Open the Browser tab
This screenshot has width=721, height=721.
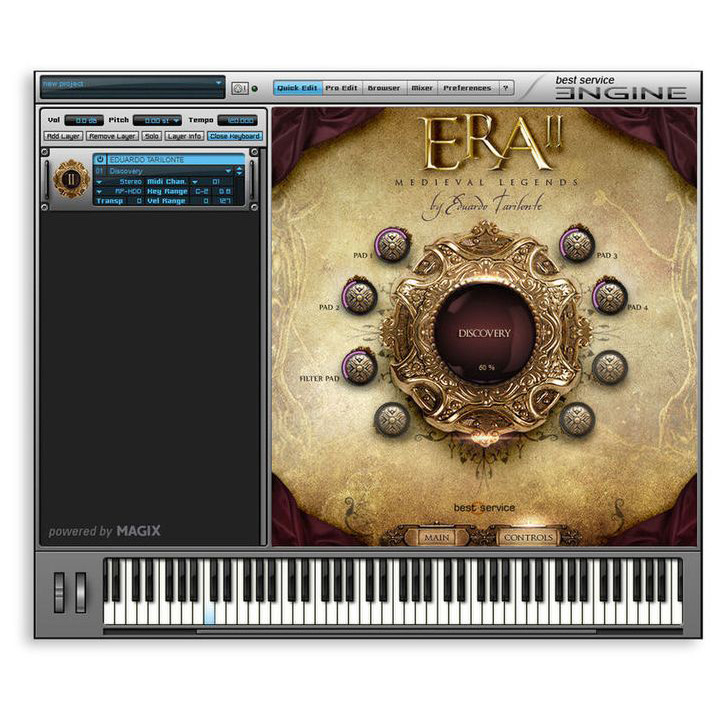click(384, 88)
